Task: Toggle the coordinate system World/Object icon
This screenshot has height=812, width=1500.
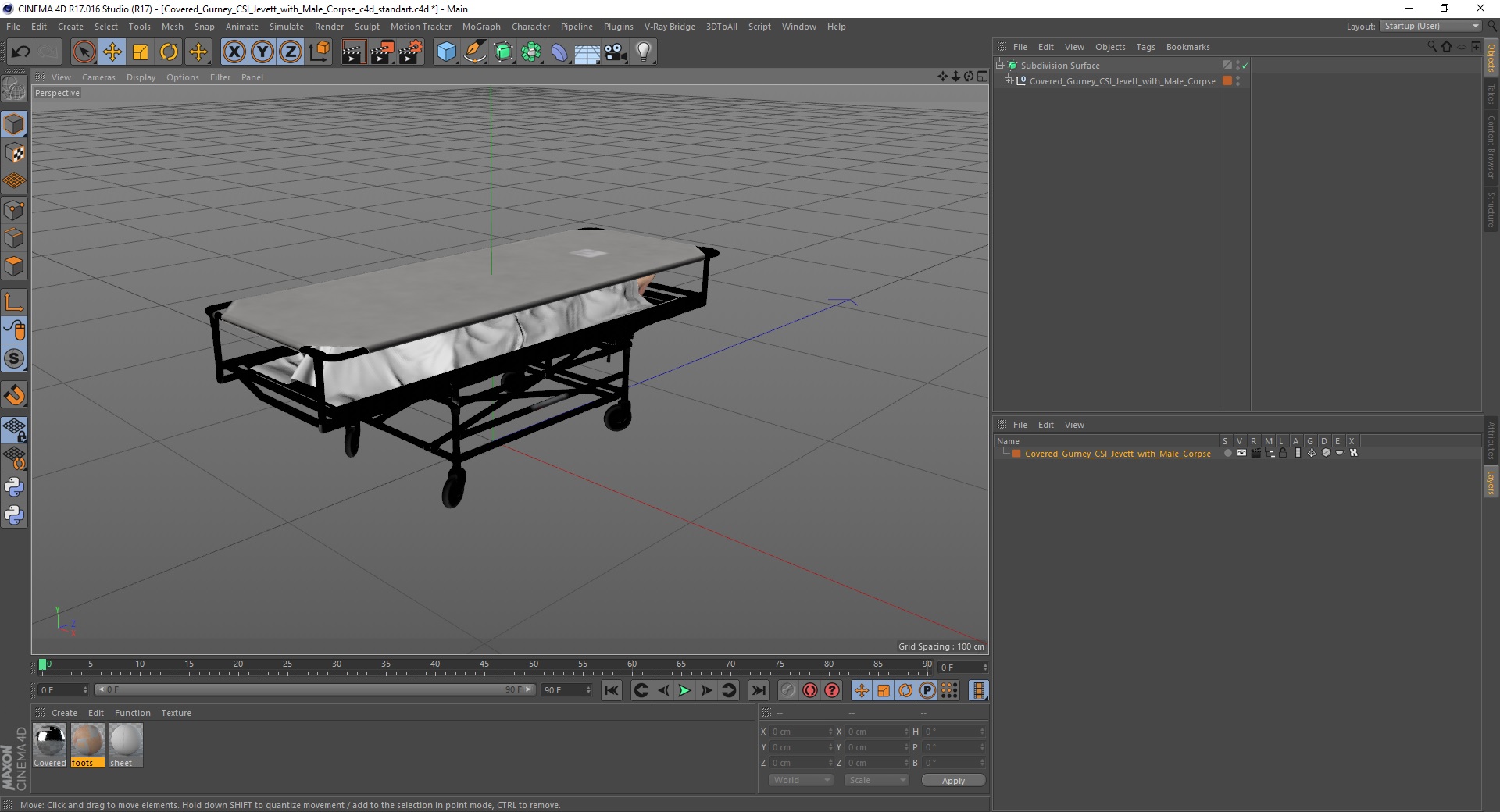Action: tap(319, 52)
